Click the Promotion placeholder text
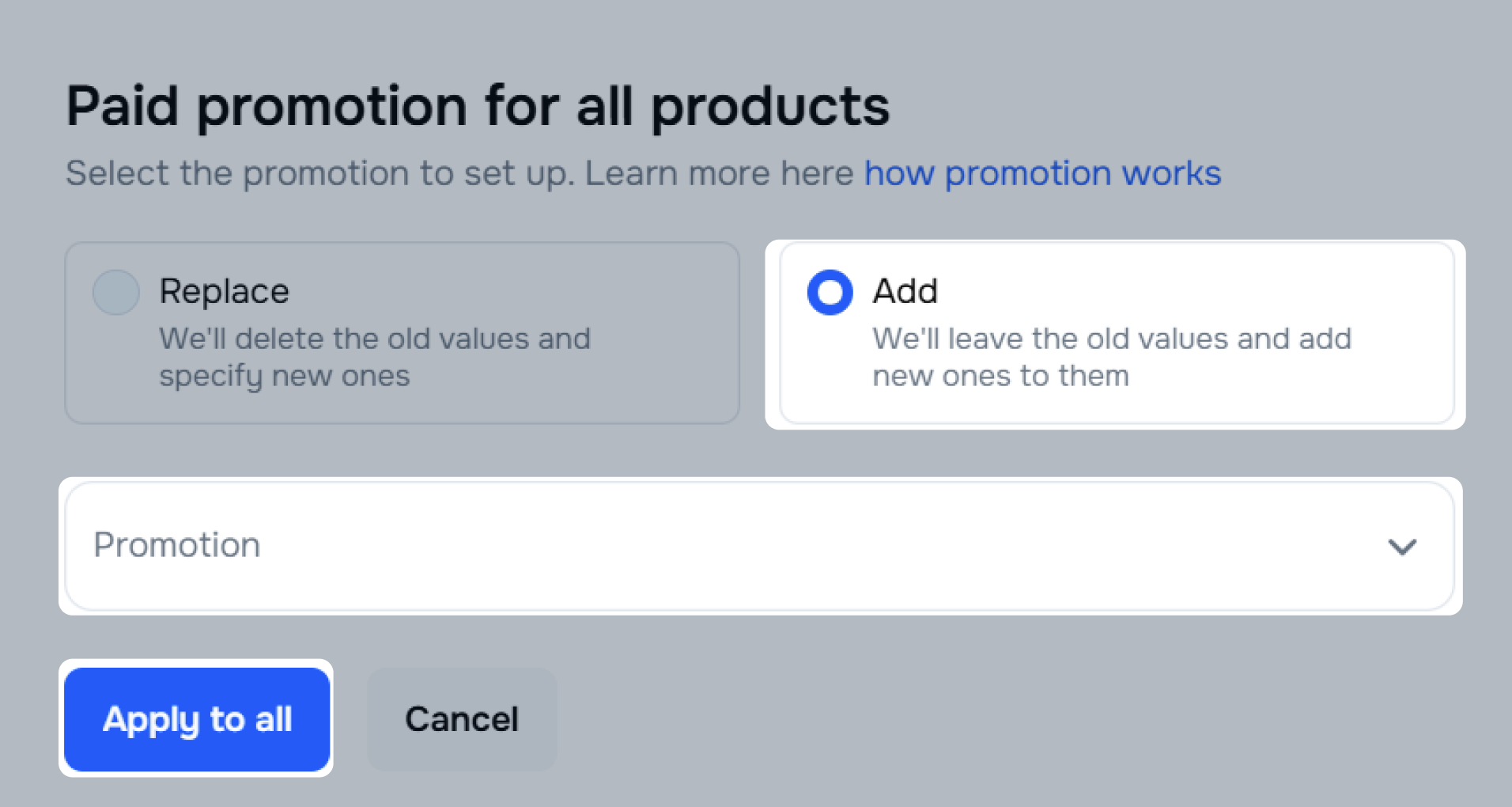Image resolution: width=1512 pixels, height=807 pixels. (x=177, y=545)
